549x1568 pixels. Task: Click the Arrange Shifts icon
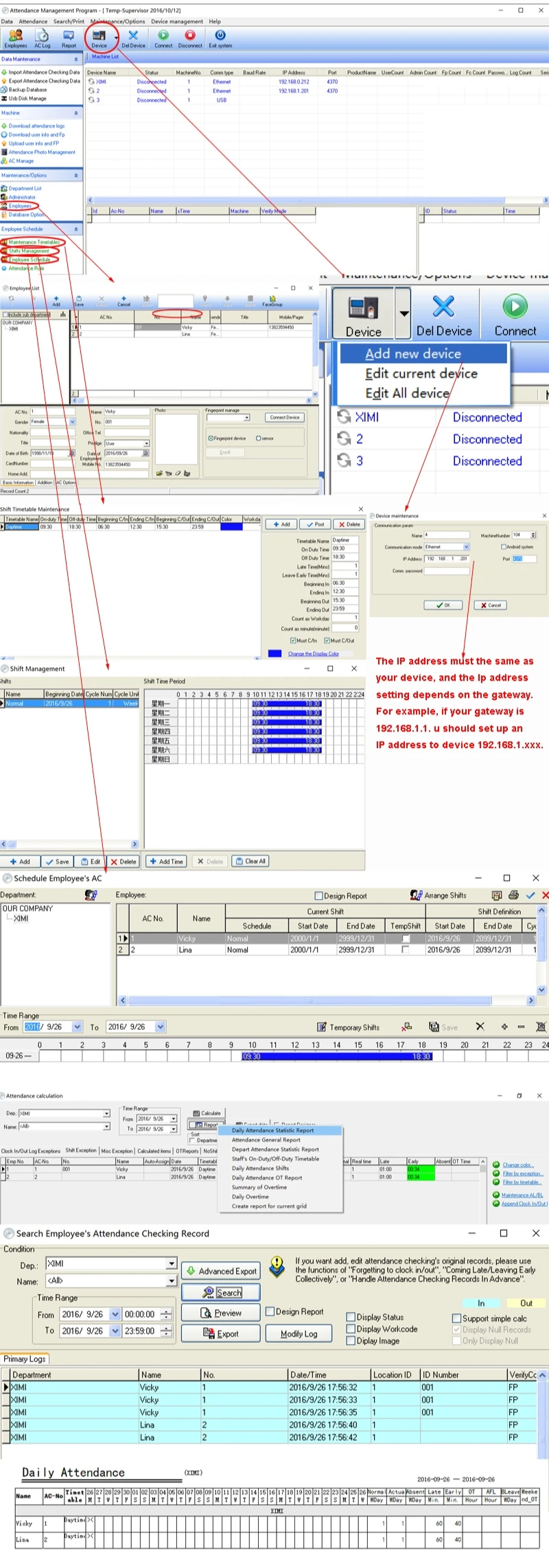(416, 895)
